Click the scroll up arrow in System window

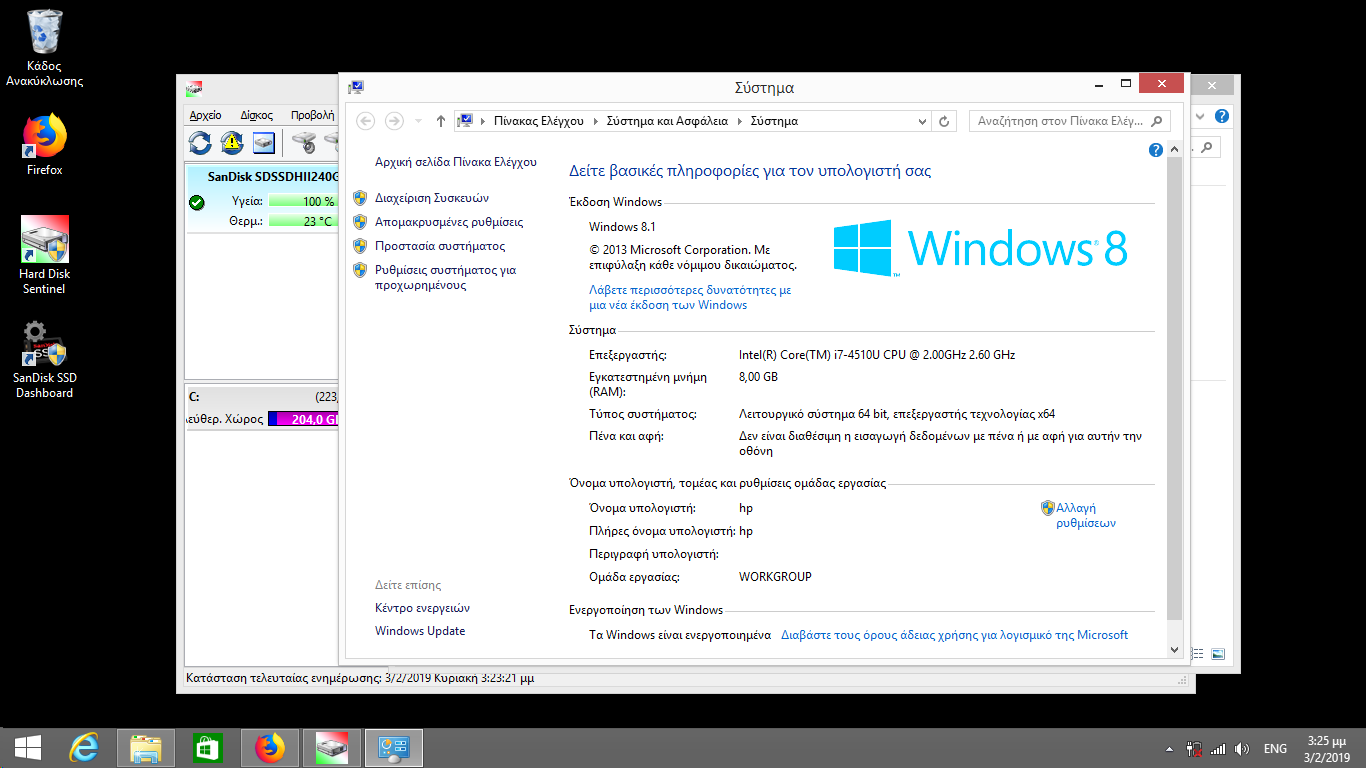point(1175,149)
